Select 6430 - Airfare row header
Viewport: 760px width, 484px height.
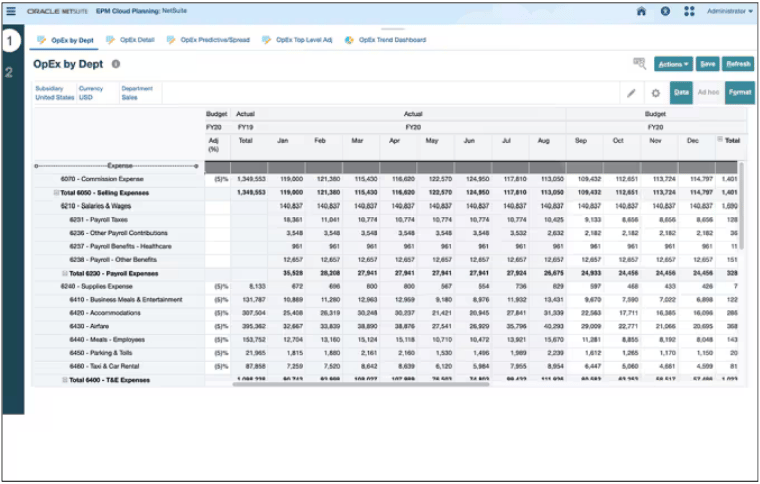pyautogui.click(x=119, y=327)
